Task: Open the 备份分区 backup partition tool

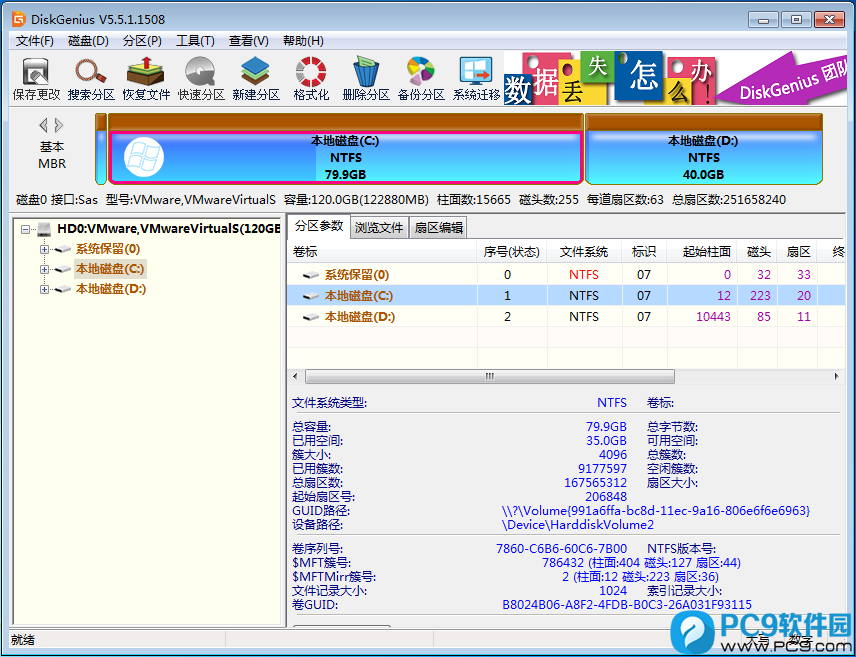Action: click(421, 80)
